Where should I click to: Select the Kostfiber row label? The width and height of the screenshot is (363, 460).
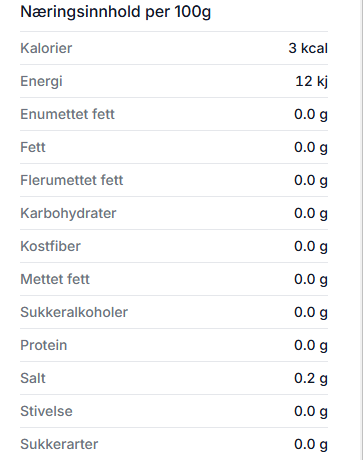(x=50, y=246)
